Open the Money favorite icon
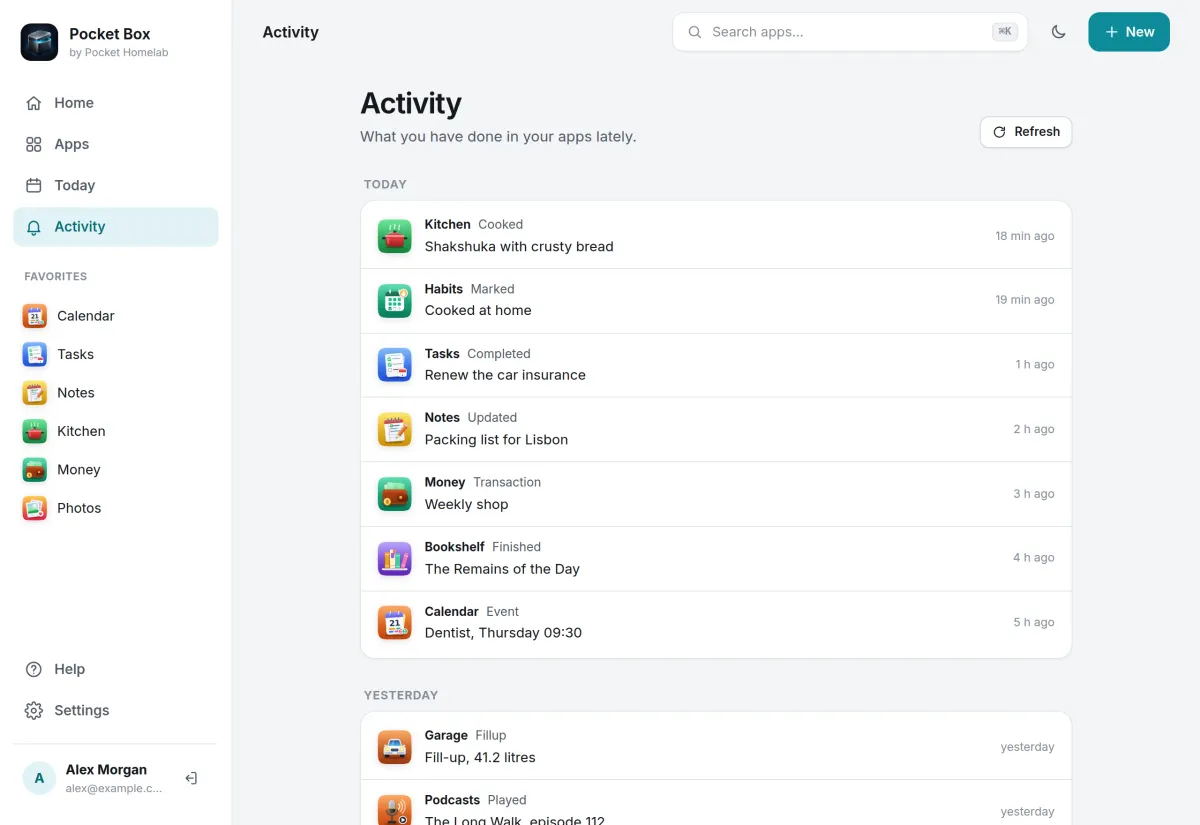1200x825 pixels. point(35,470)
